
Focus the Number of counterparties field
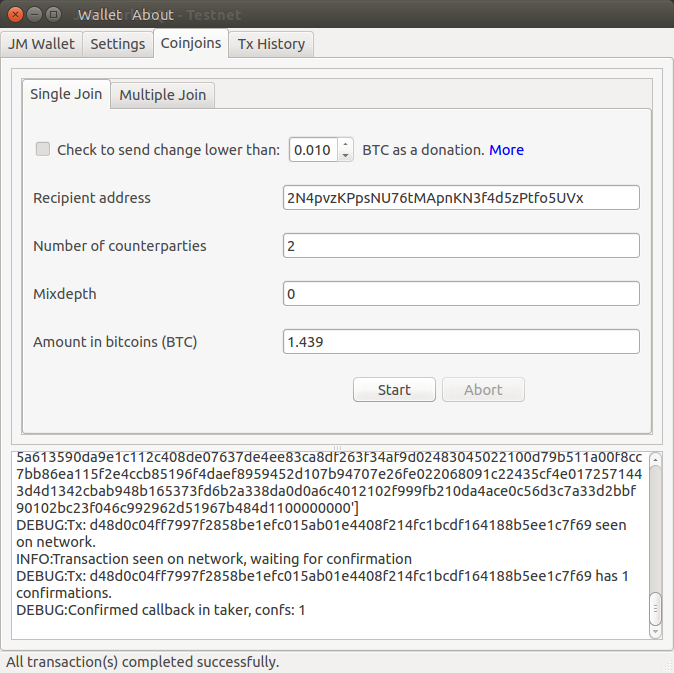click(x=461, y=246)
